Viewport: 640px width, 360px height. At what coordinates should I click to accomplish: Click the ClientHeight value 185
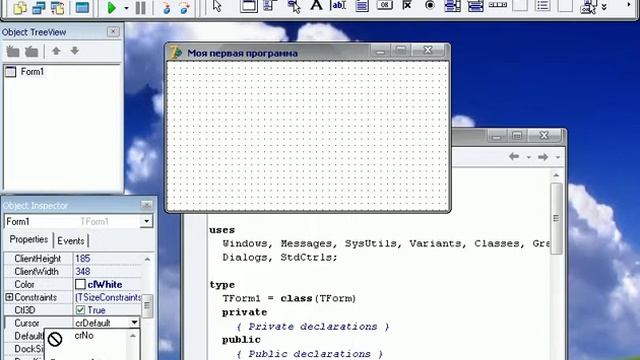pyautogui.click(x=83, y=259)
